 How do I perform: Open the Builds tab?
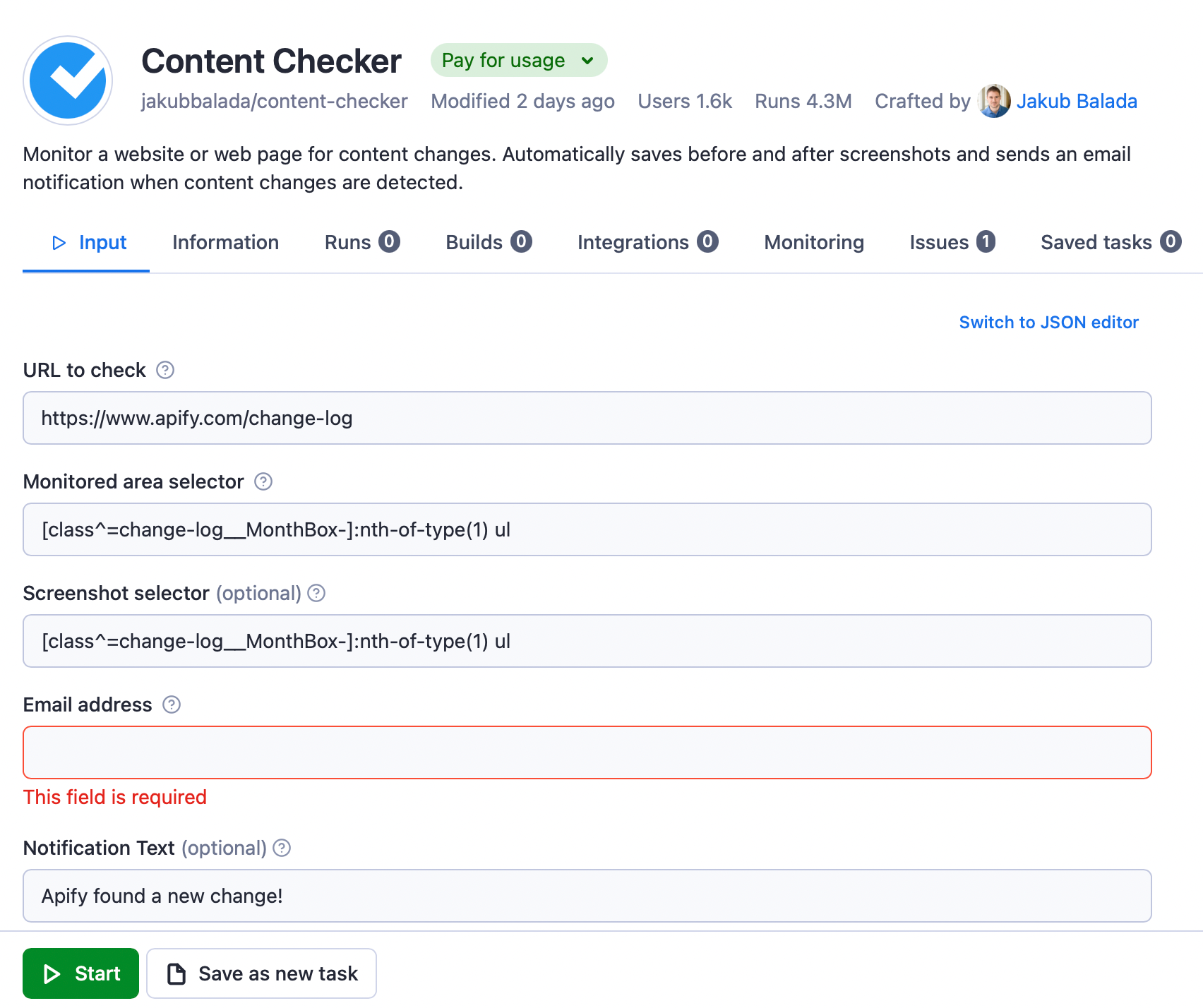pyautogui.click(x=489, y=242)
